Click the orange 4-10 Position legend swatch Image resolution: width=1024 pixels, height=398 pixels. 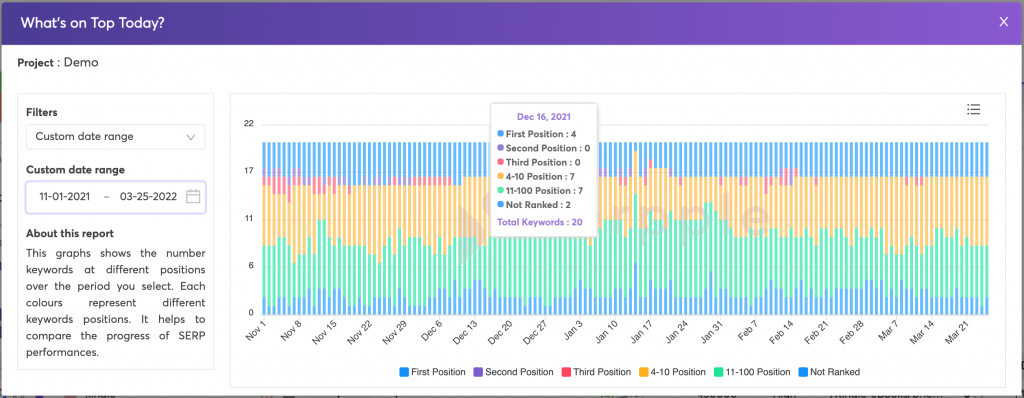point(644,372)
